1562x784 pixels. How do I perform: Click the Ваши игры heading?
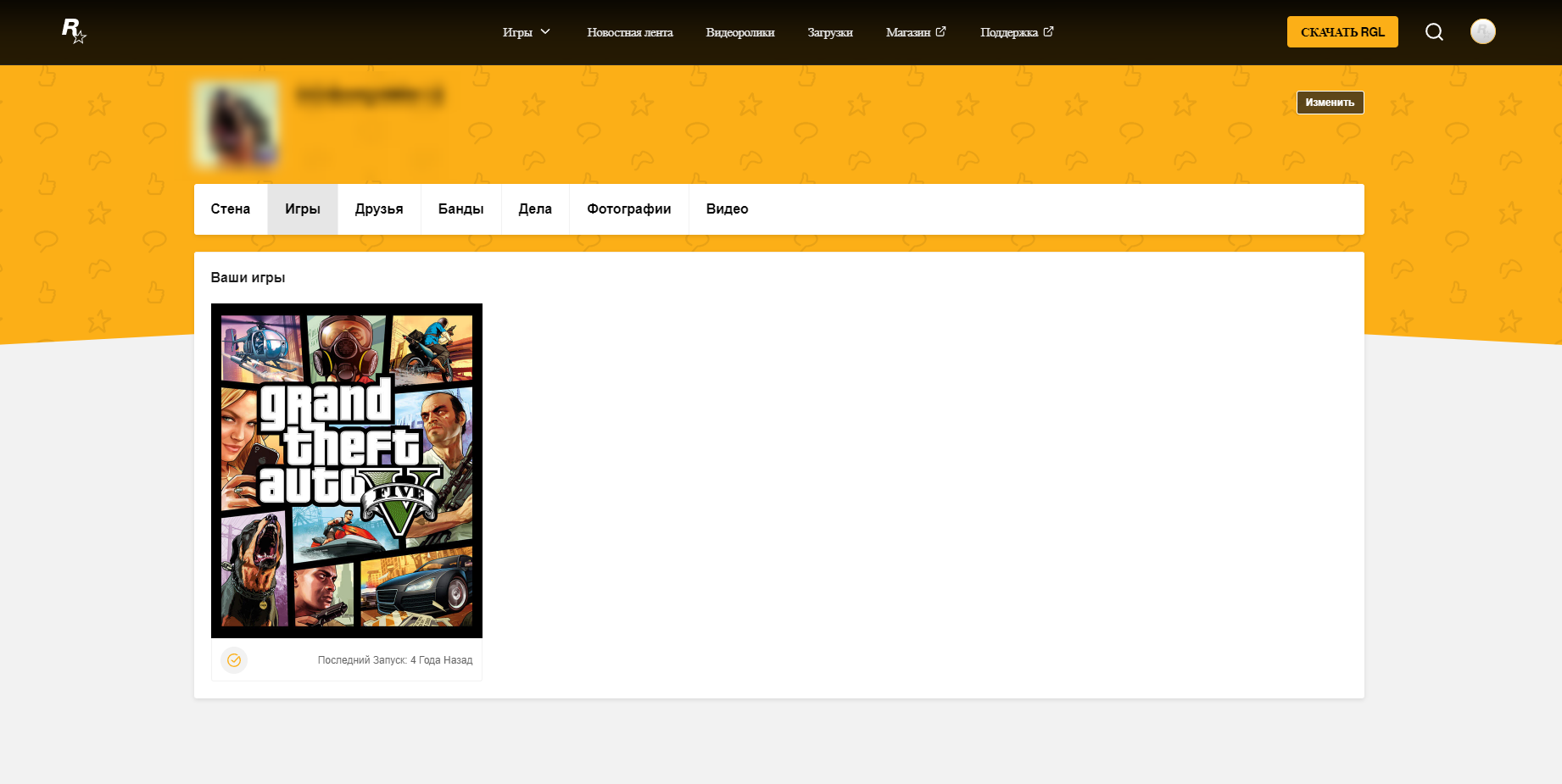pyautogui.click(x=248, y=278)
